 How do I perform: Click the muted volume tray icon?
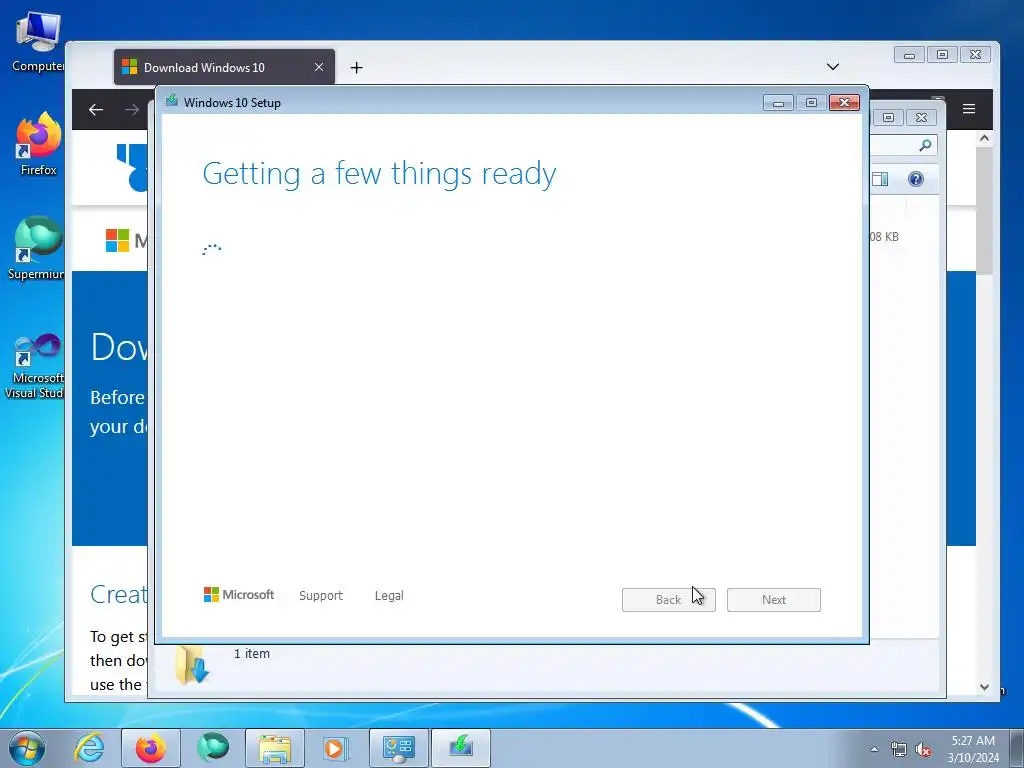(x=923, y=750)
